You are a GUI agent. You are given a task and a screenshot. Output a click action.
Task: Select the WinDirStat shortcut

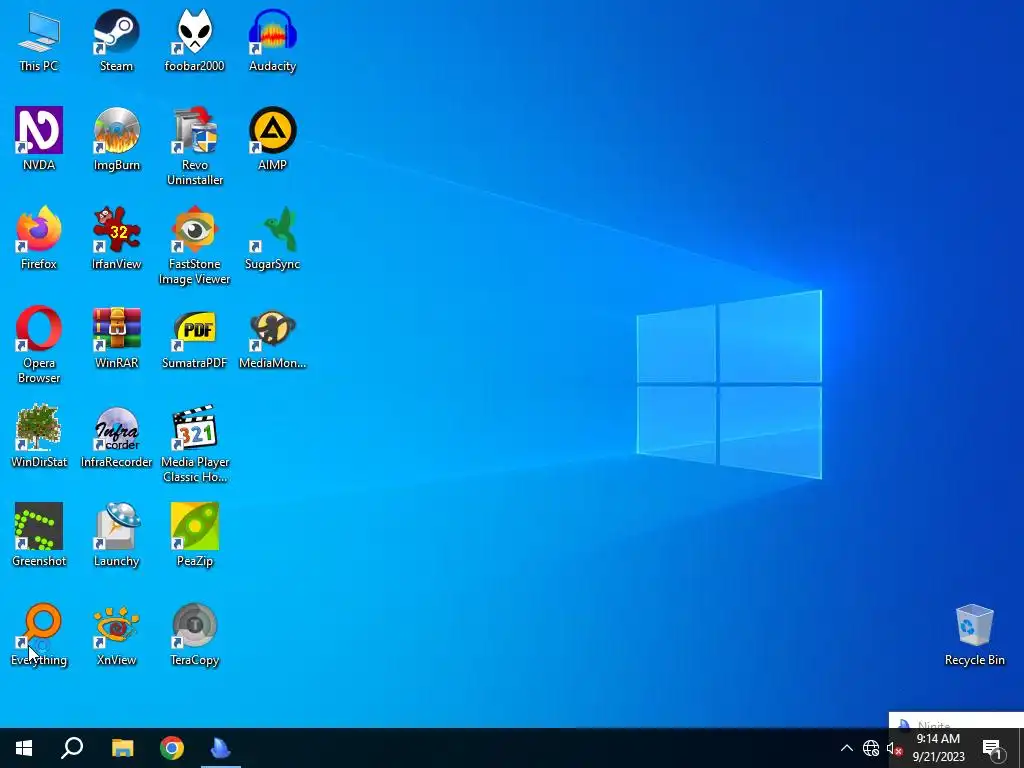pyautogui.click(x=39, y=436)
